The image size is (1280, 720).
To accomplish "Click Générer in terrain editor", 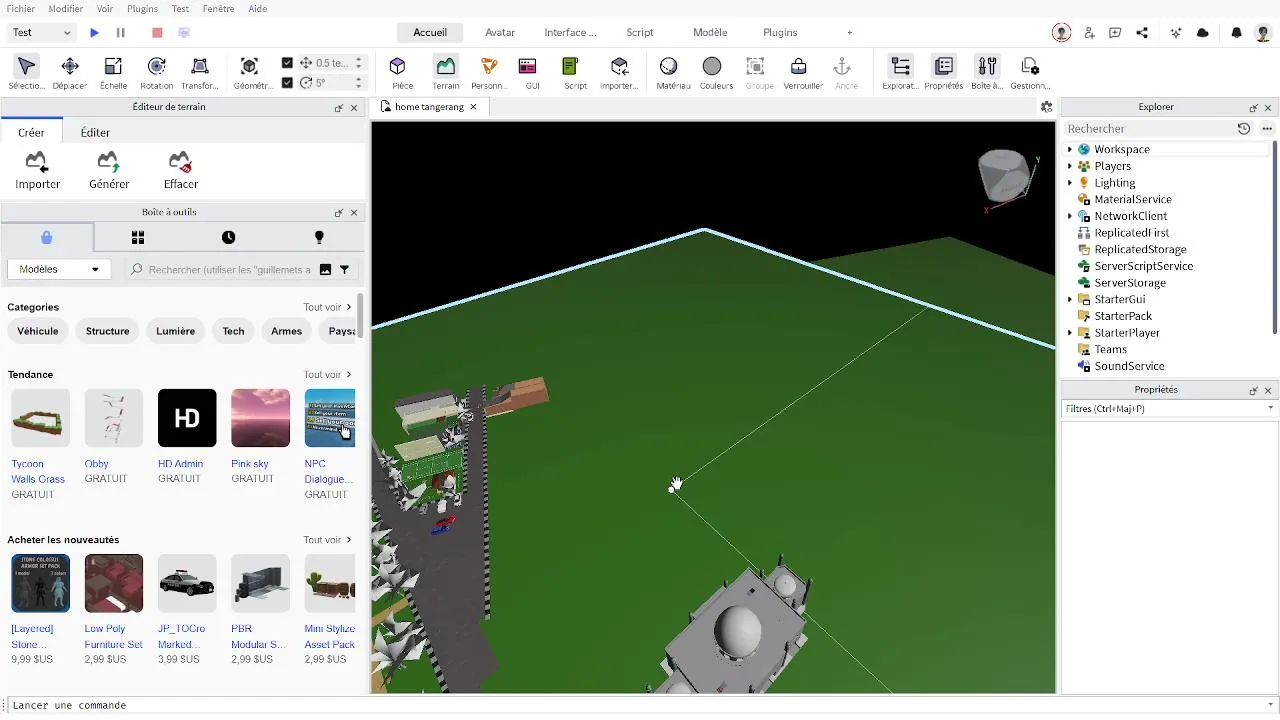I will [x=109, y=170].
